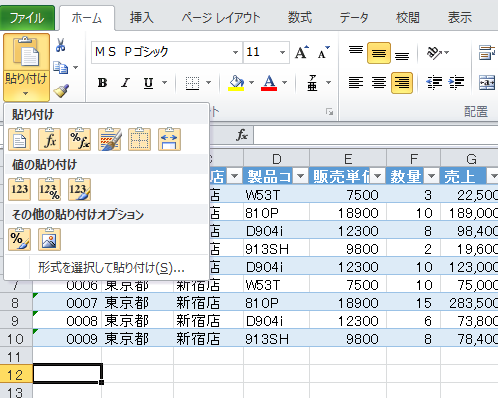
Task: Toggle align text right
Action: click(x=402, y=83)
